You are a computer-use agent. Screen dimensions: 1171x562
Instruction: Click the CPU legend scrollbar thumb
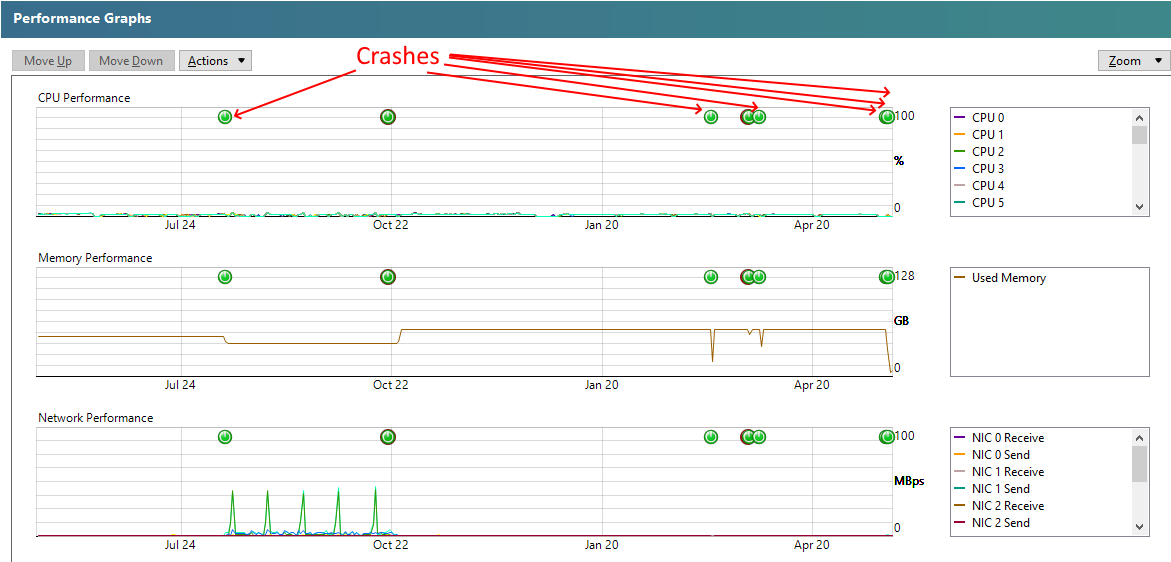pos(1139,134)
